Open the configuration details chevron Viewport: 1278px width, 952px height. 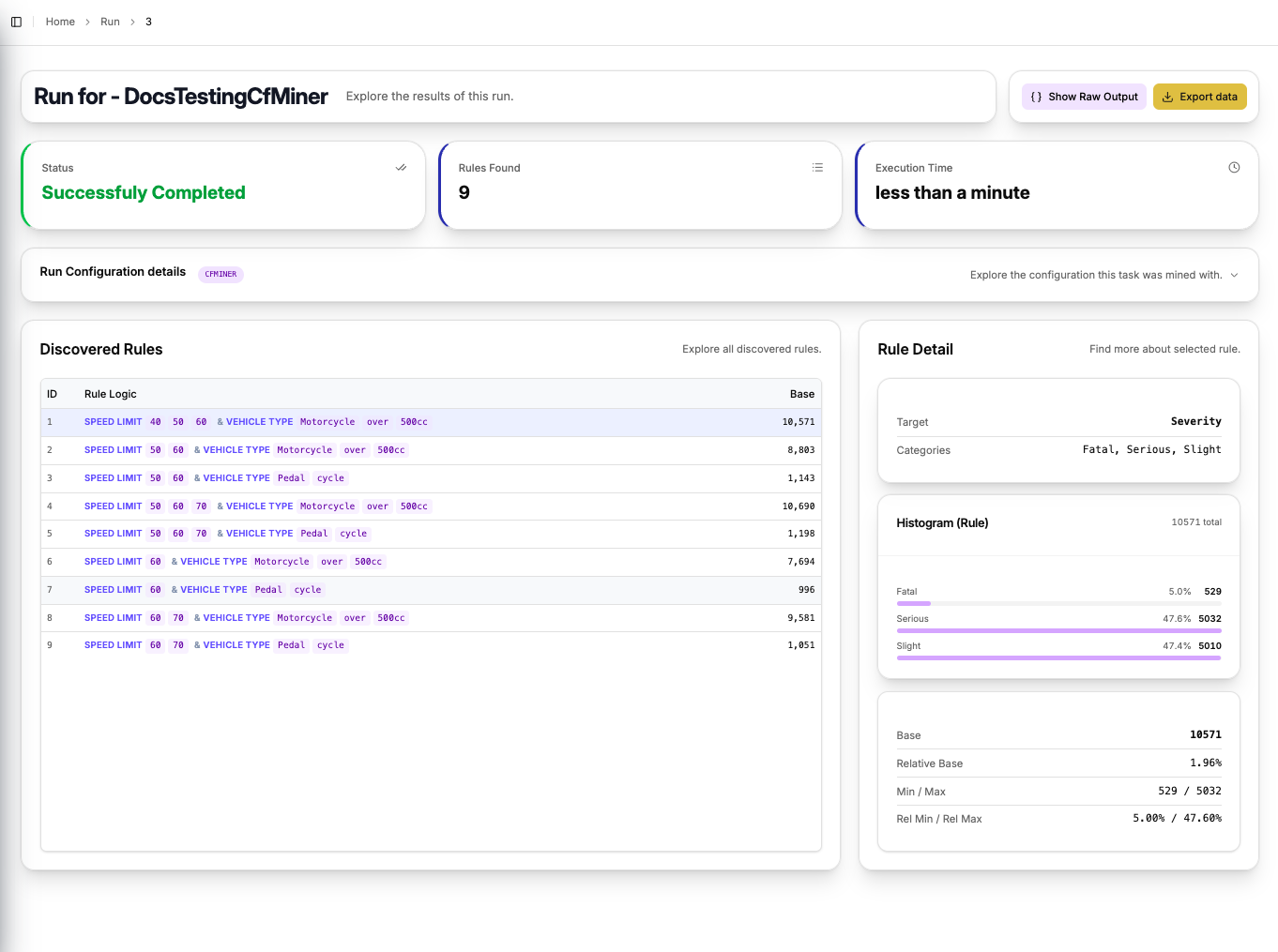(x=1232, y=275)
